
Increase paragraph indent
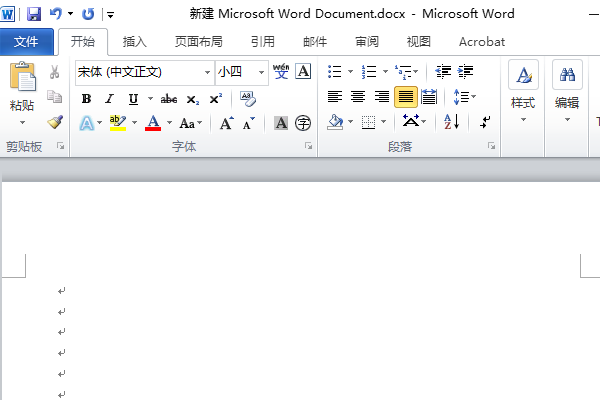pyautogui.click(x=466, y=72)
